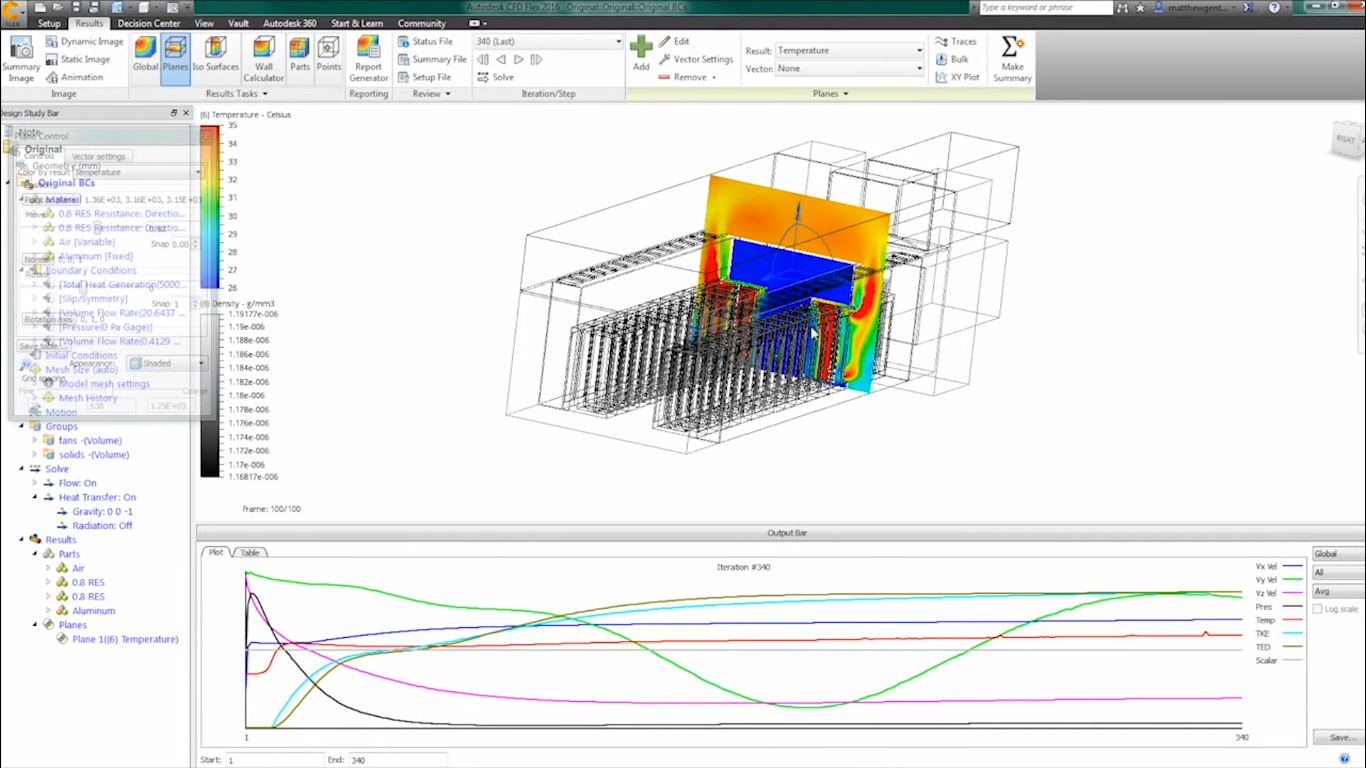
Task: Click the temperature color legend bar
Action: click(209, 207)
